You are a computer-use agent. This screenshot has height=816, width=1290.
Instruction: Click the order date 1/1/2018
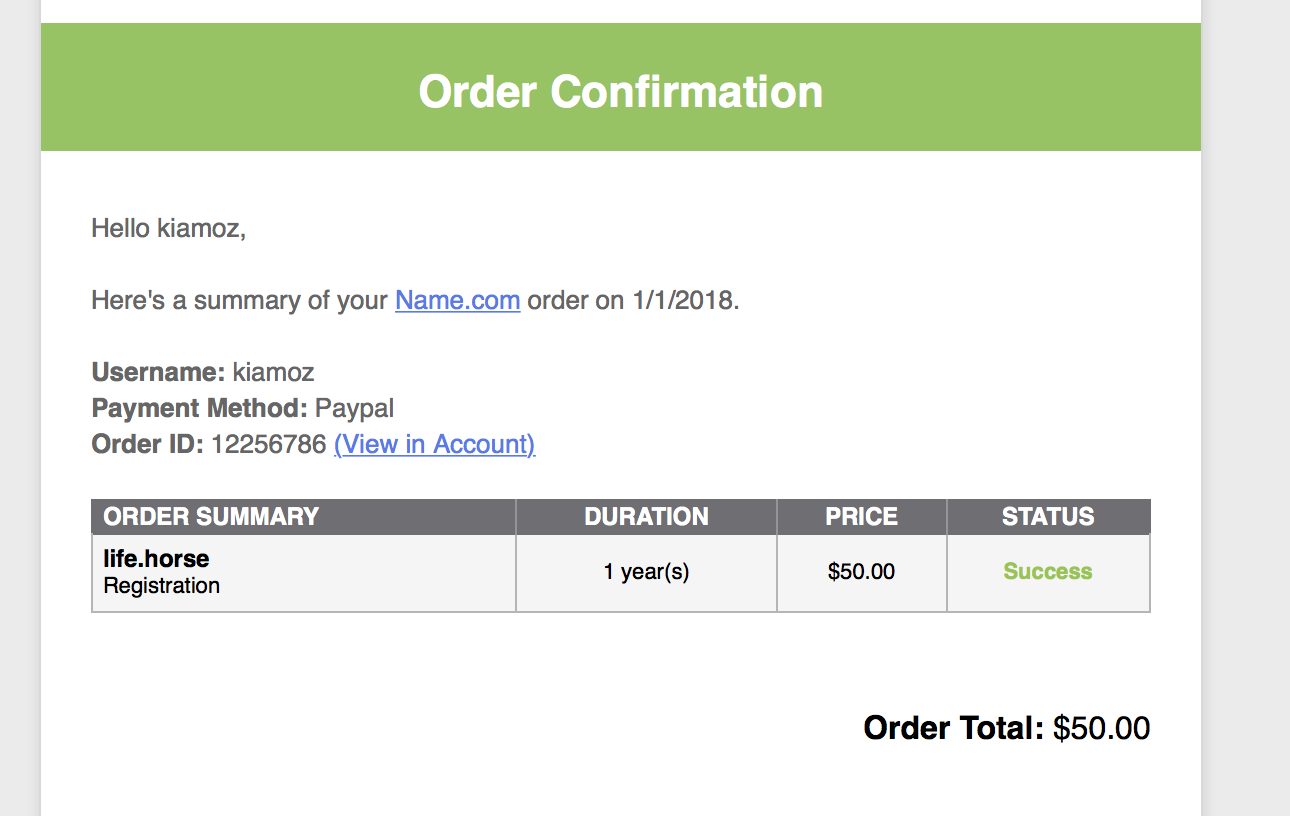pos(684,300)
